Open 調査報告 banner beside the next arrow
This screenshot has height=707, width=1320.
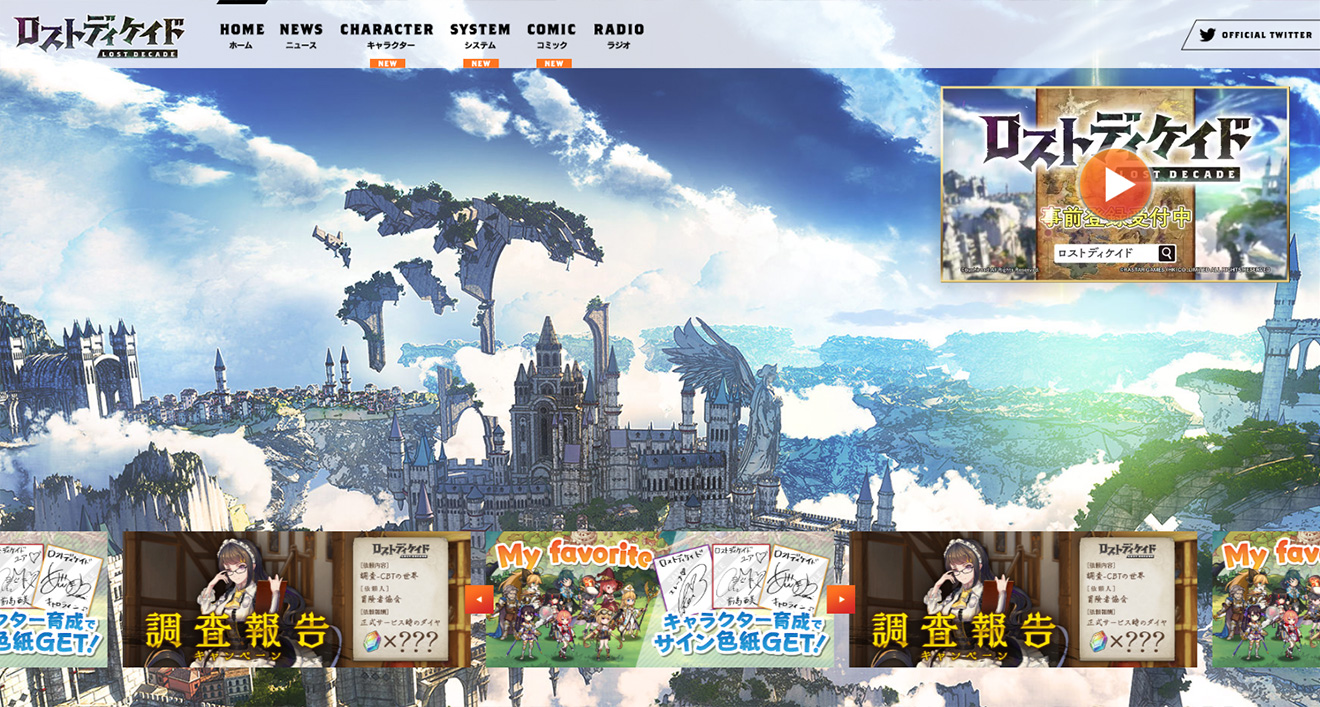(1022, 599)
